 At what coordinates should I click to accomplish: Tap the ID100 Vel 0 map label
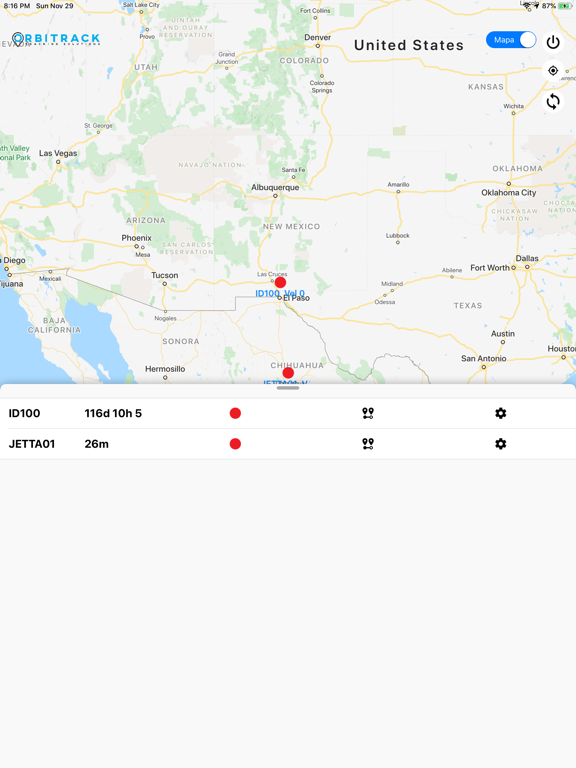pyautogui.click(x=280, y=293)
